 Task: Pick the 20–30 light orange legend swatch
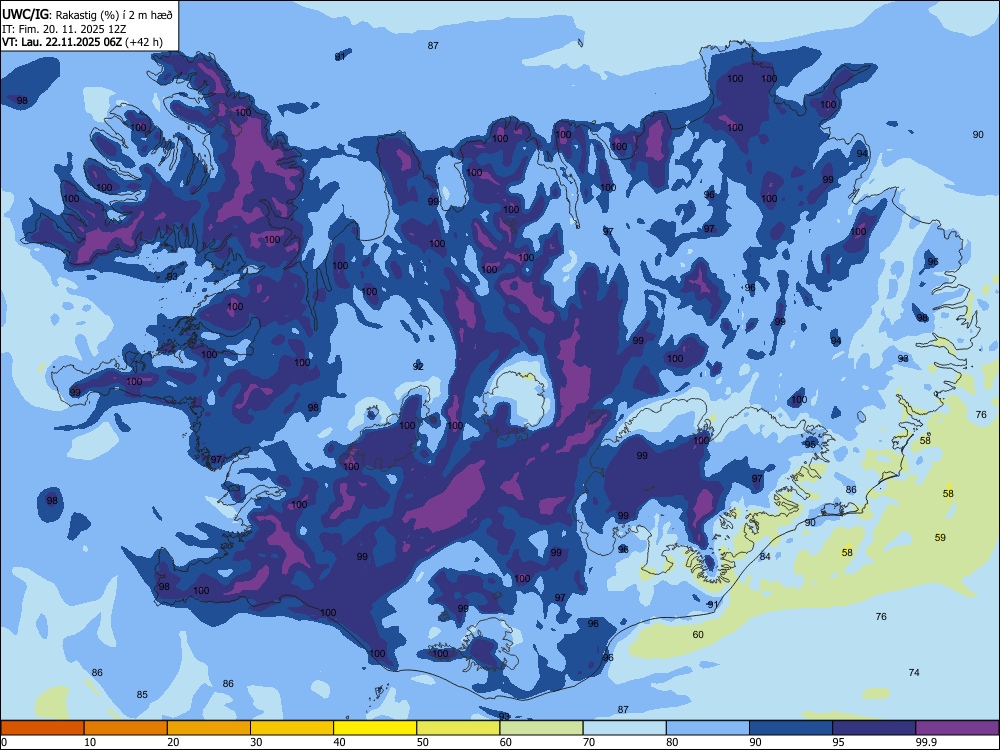(209, 728)
